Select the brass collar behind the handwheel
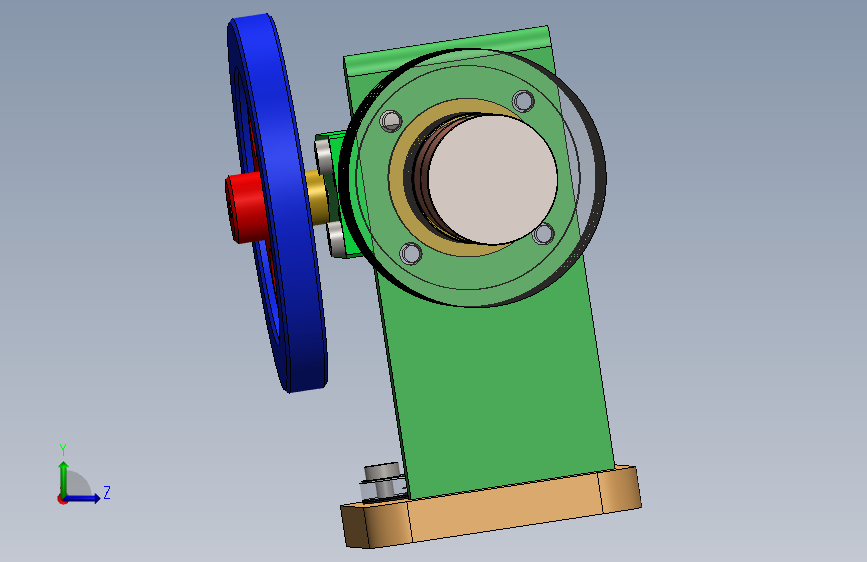 pyautogui.click(x=317, y=196)
